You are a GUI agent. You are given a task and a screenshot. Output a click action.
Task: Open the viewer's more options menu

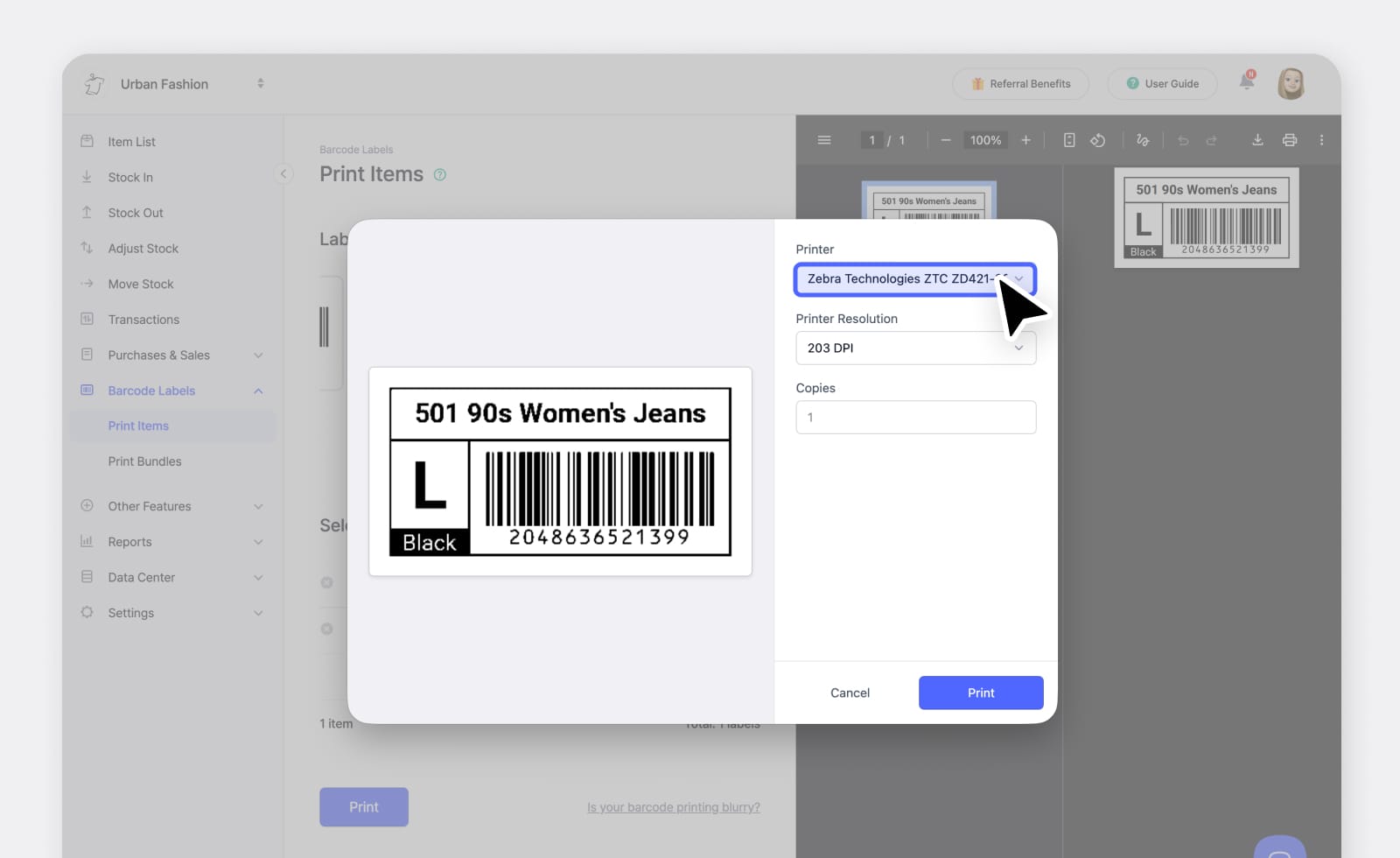[x=1322, y=139]
